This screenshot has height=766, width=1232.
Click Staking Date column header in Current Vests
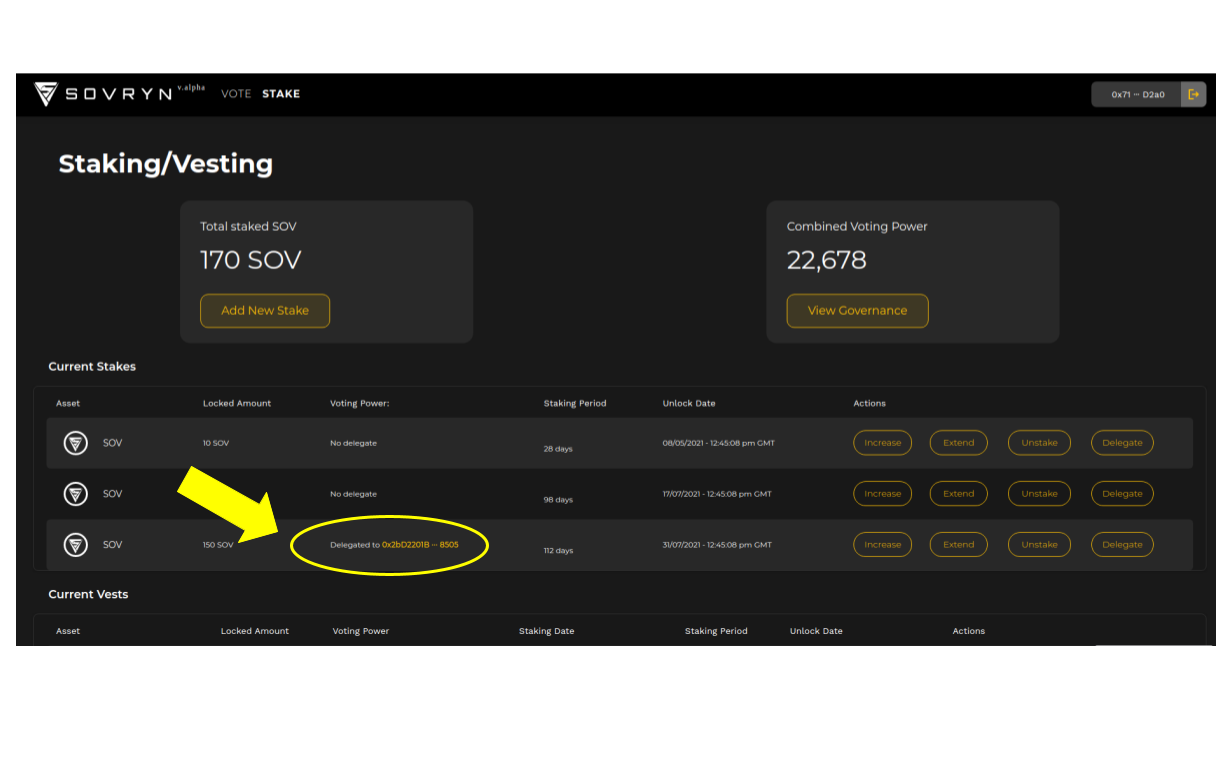546,631
